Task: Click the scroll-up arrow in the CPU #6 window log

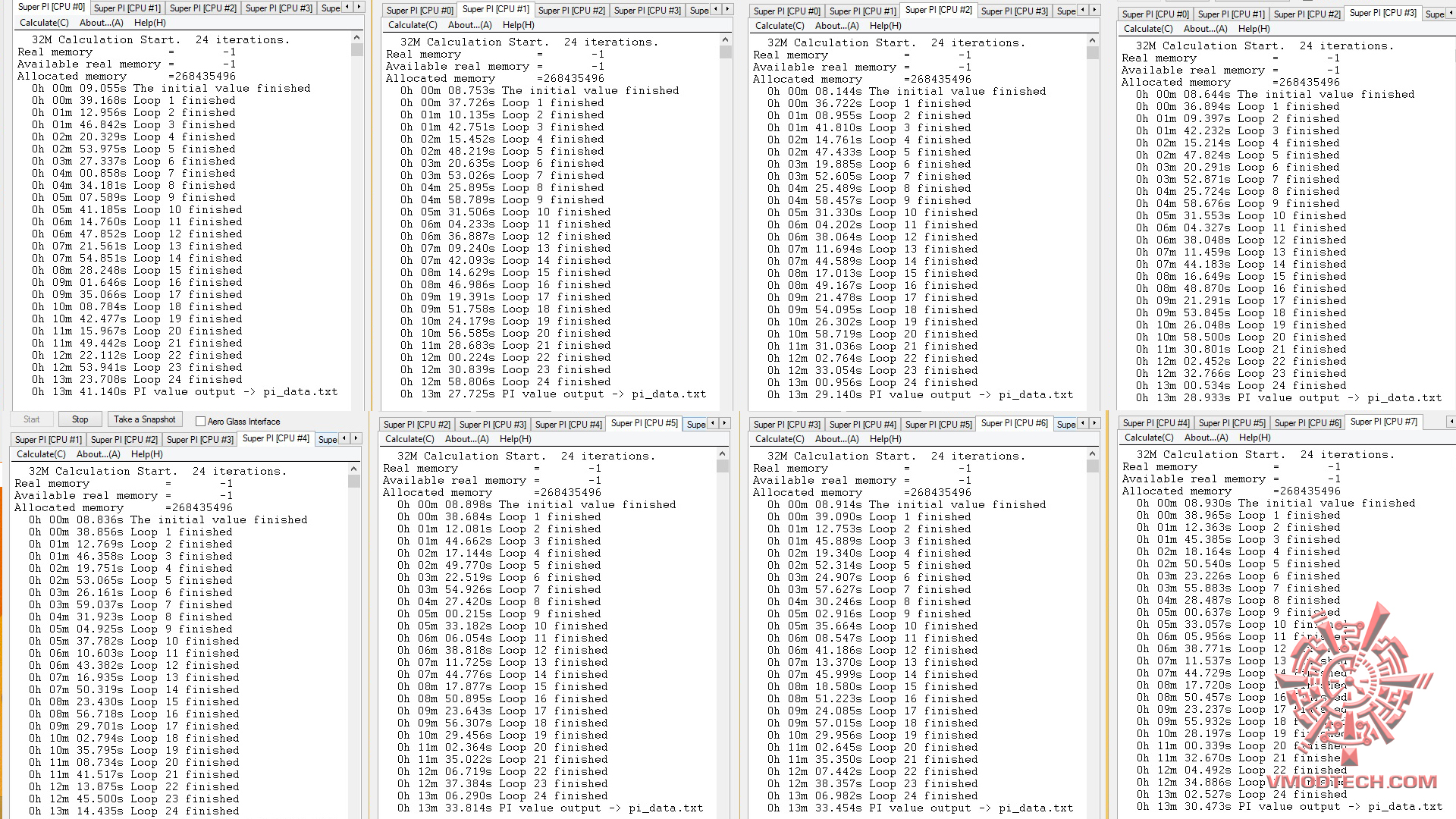Action: click(1092, 453)
